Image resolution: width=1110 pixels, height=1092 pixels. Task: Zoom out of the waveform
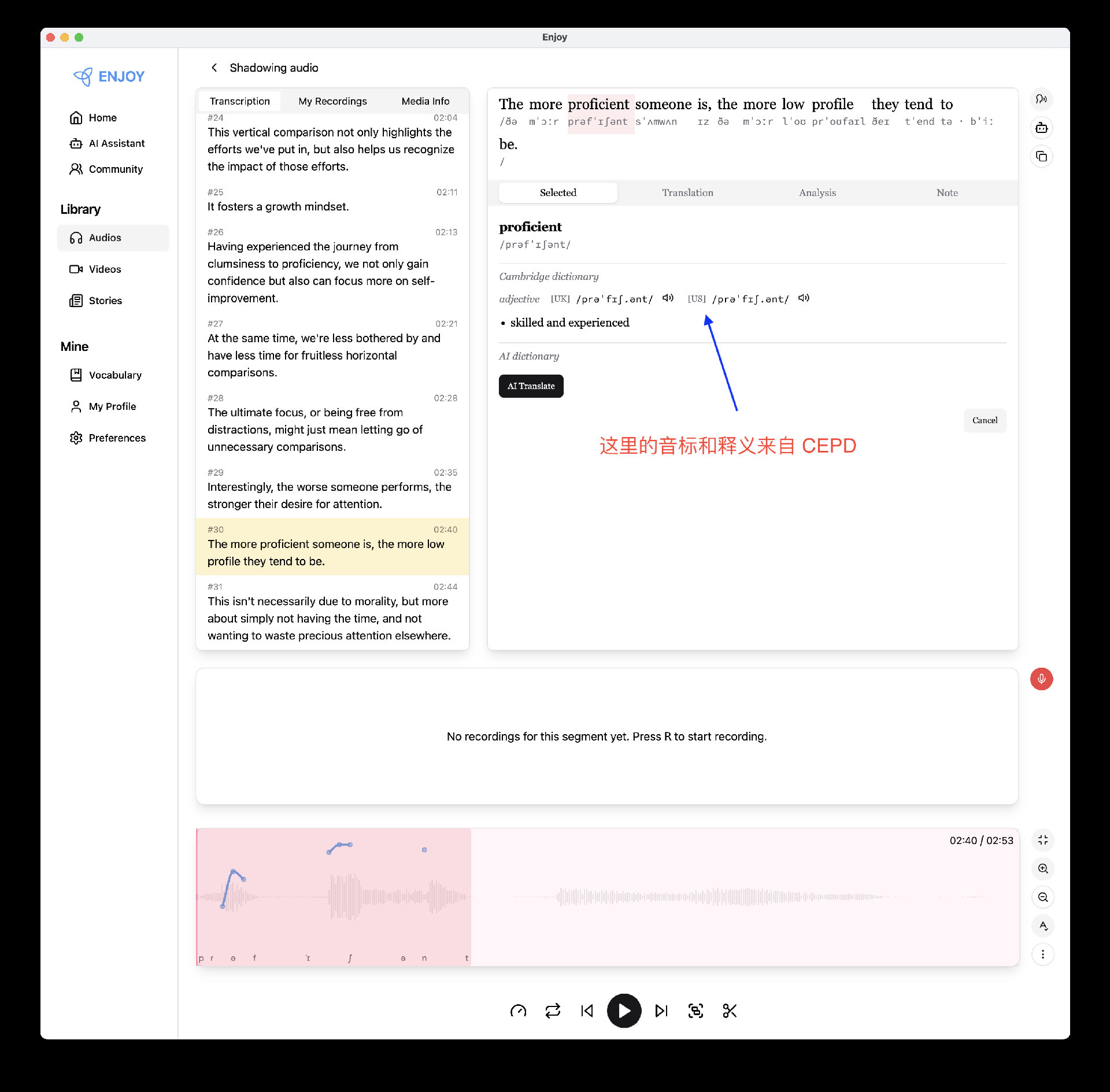(x=1042, y=897)
